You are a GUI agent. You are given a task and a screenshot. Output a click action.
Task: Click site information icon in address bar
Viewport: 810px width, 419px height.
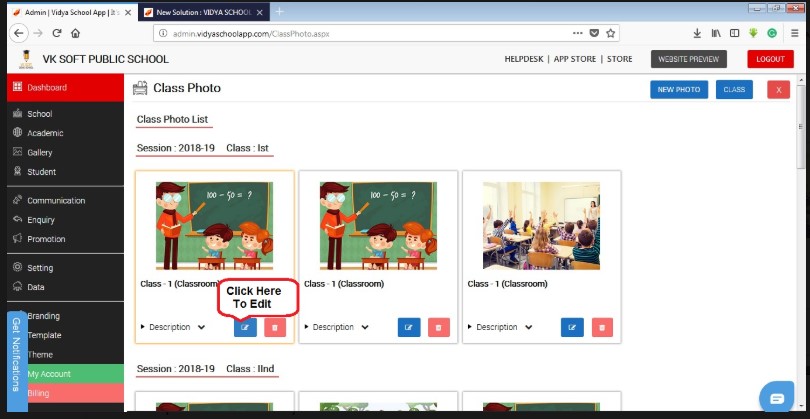pyautogui.click(x=163, y=34)
